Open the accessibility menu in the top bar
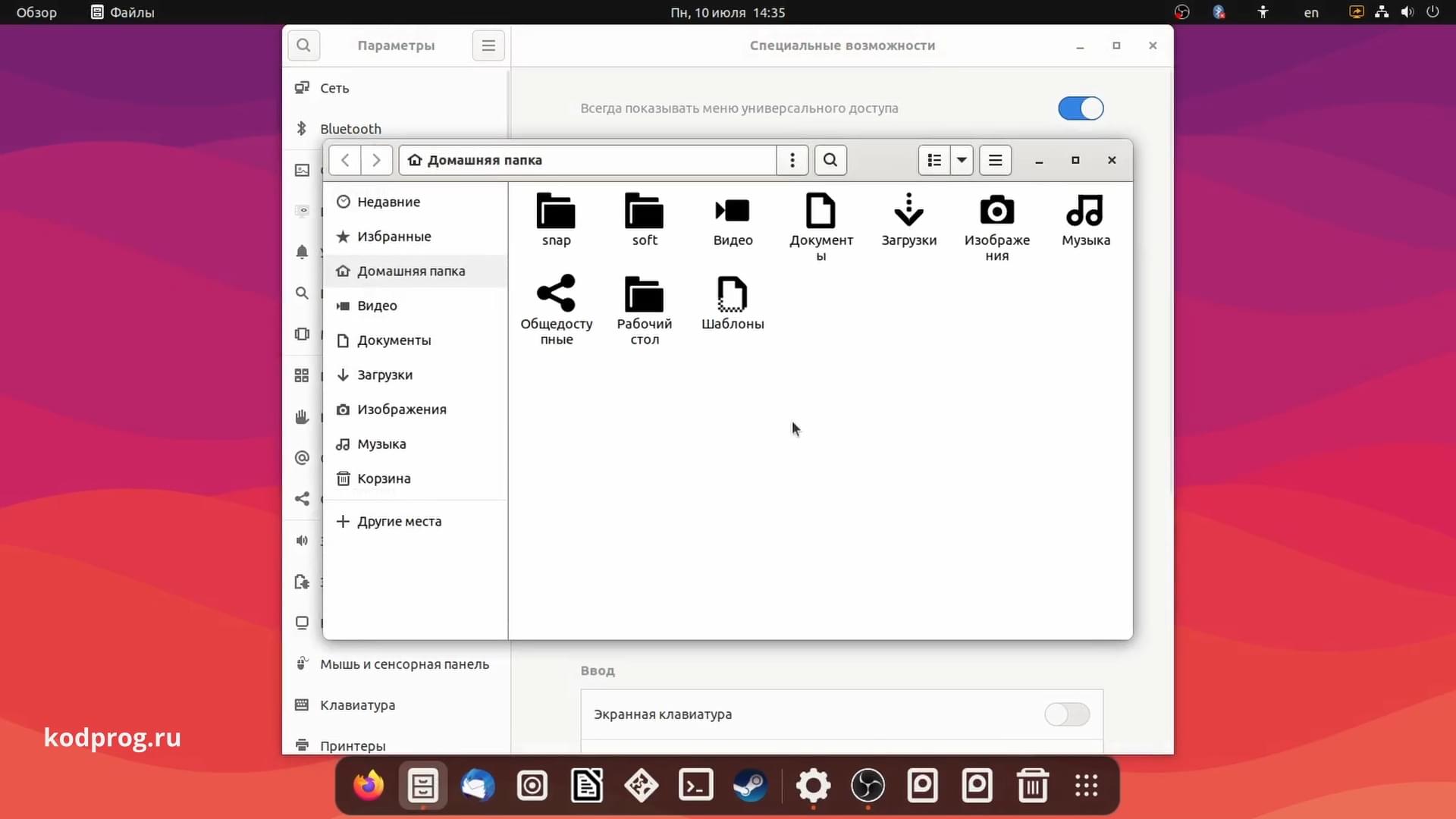The width and height of the screenshot is (1456, 819). coord(1263,12)
